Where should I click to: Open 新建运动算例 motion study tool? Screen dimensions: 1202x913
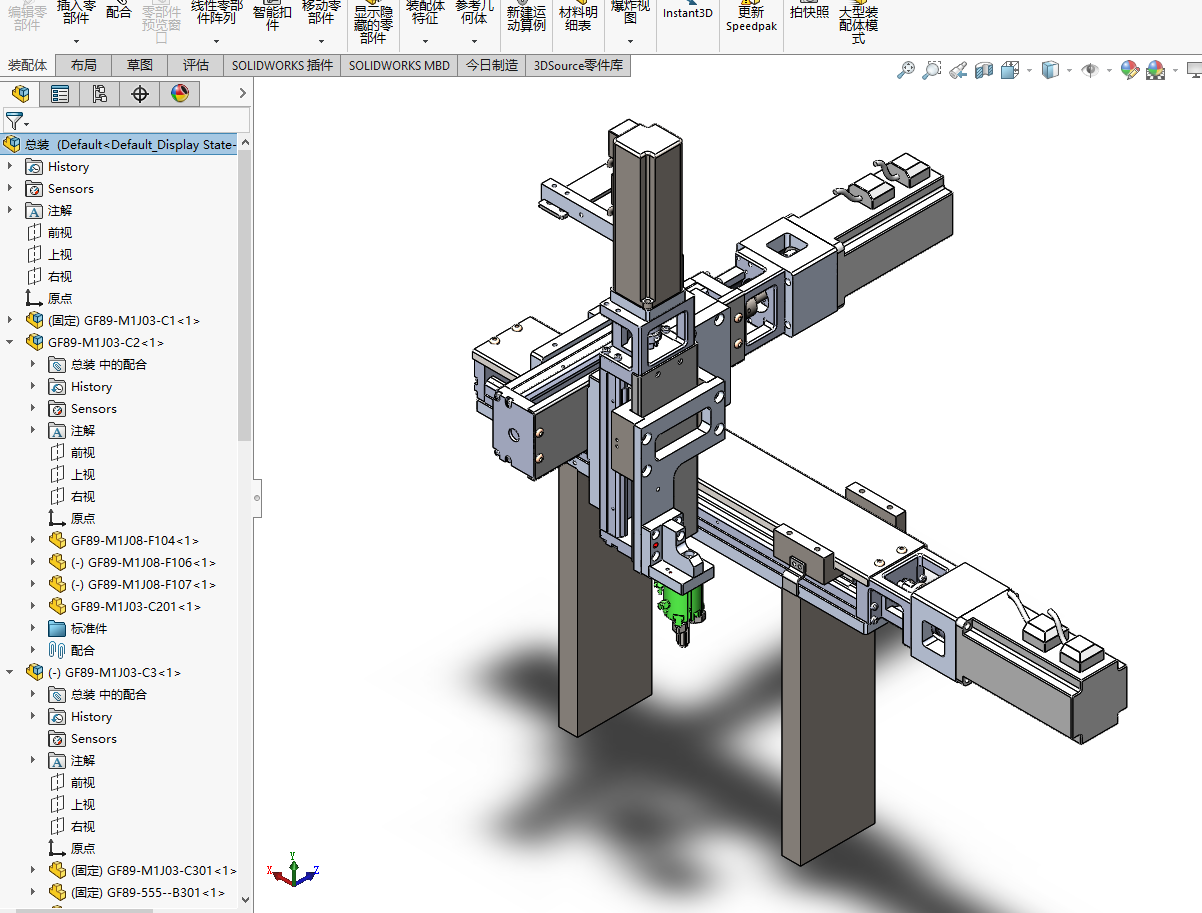[x=525, y=18]
